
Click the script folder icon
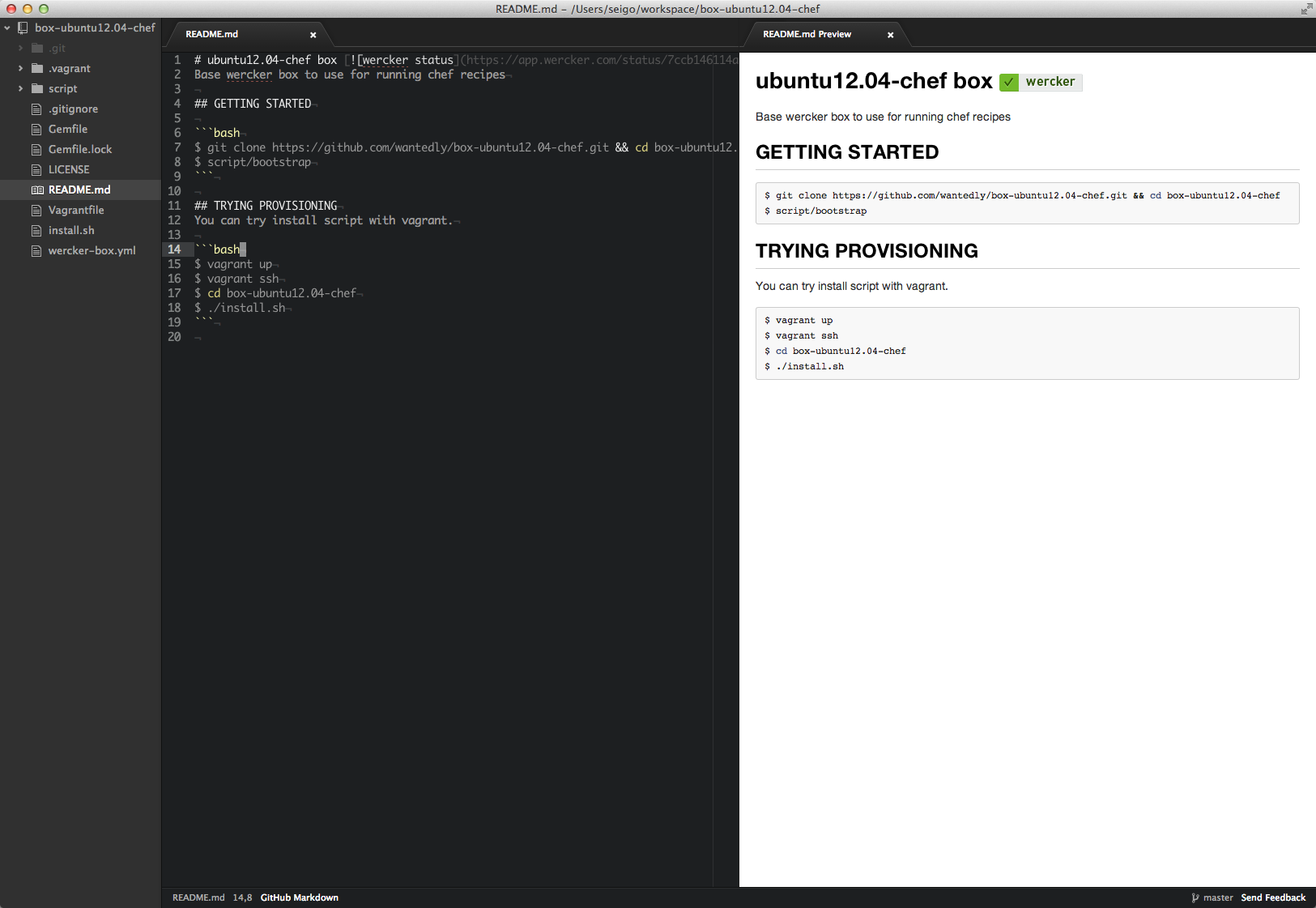click(37, 88)
